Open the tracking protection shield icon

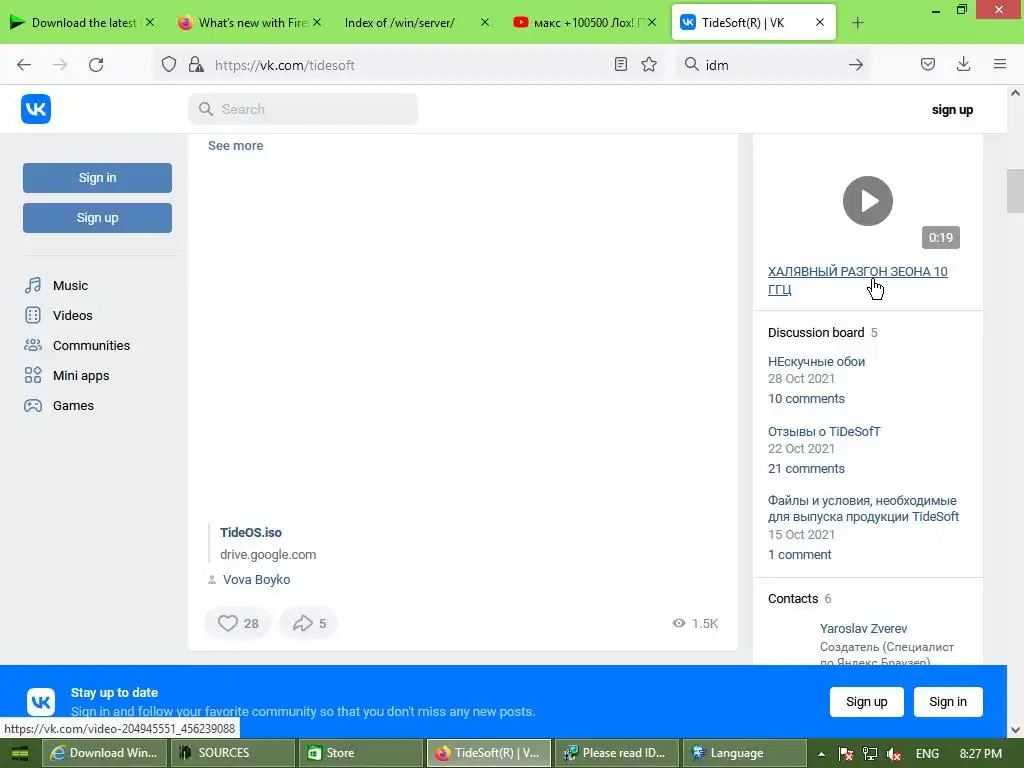pos(169,65)
